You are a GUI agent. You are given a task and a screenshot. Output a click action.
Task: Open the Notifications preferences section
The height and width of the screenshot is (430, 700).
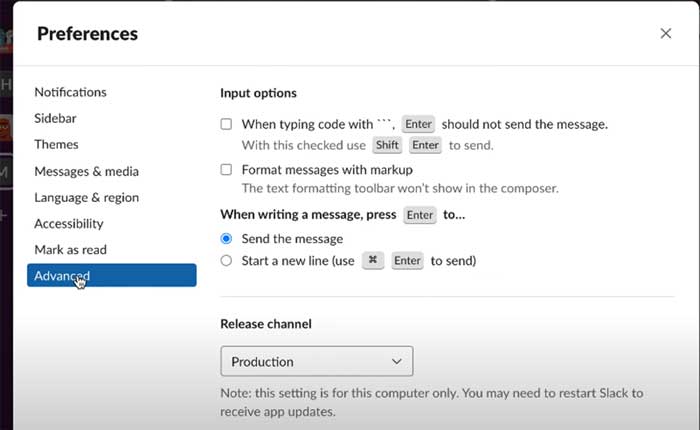point(71,92)
